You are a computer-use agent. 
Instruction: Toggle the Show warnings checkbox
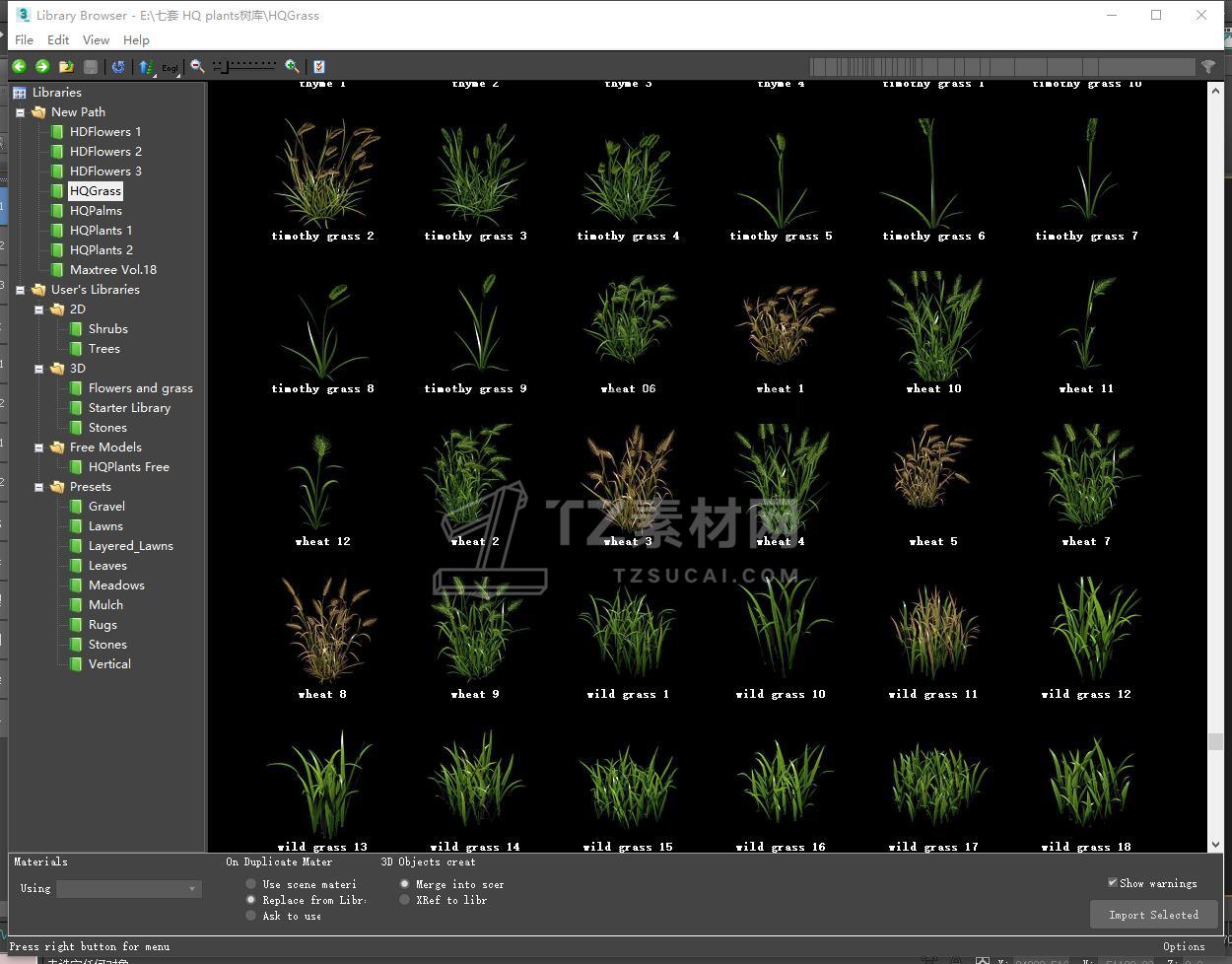(x=1113, y=882)
